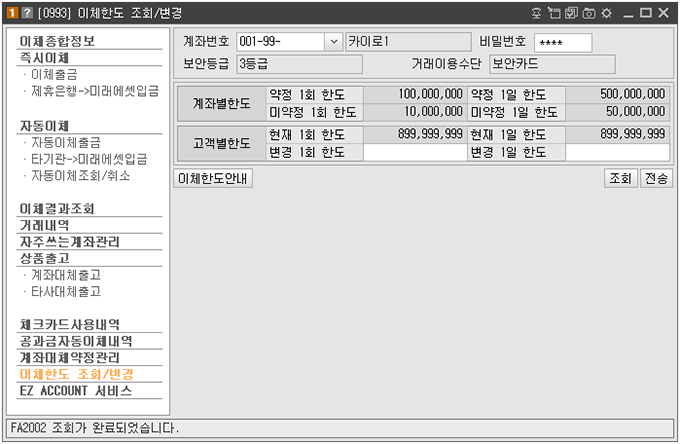Viewport: 680px width, 444px height.
Task: Open 타사대체출고 submenu item
Action: coord(66,291)
